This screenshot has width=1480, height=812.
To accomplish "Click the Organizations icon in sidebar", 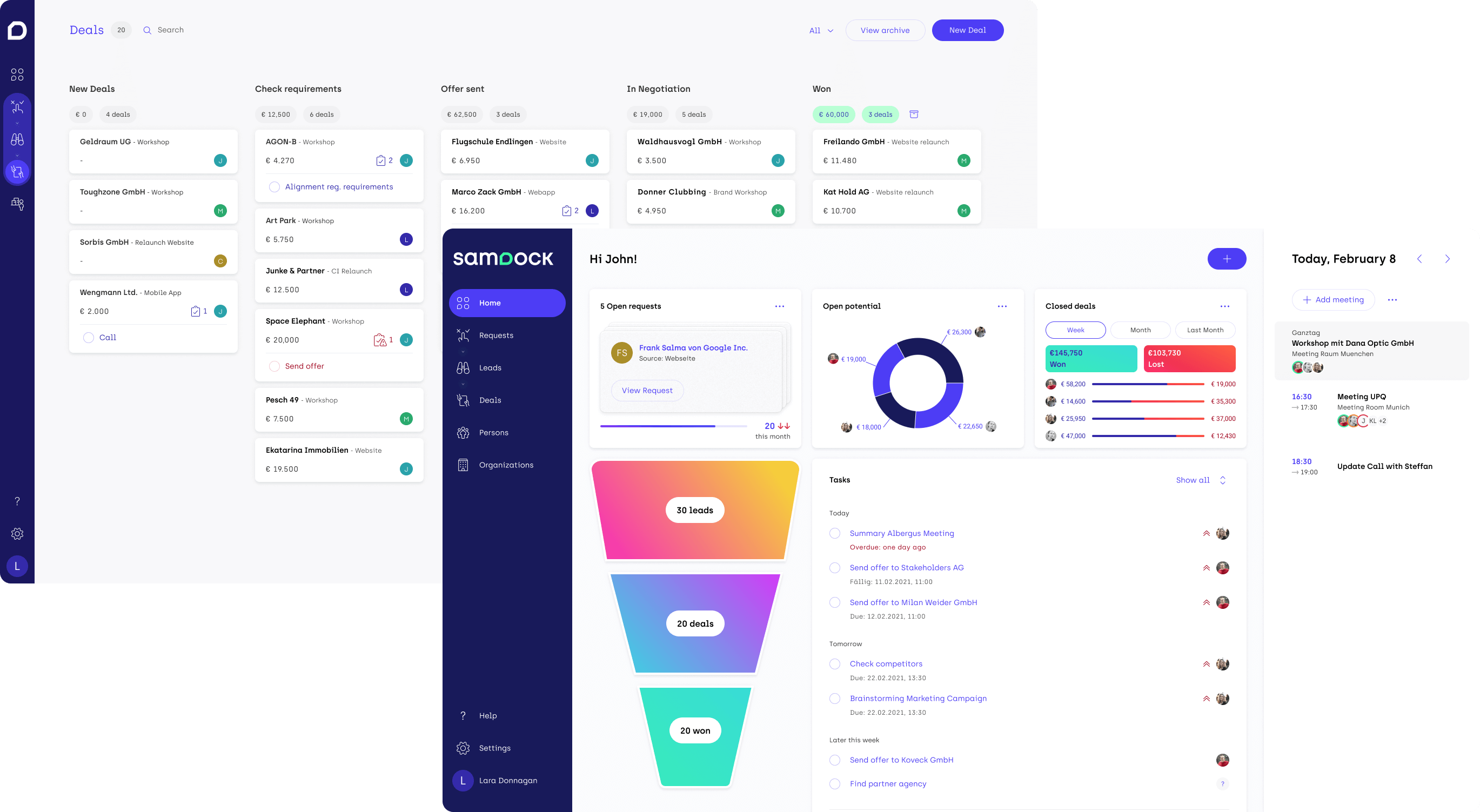I will [x=463, y=464].
